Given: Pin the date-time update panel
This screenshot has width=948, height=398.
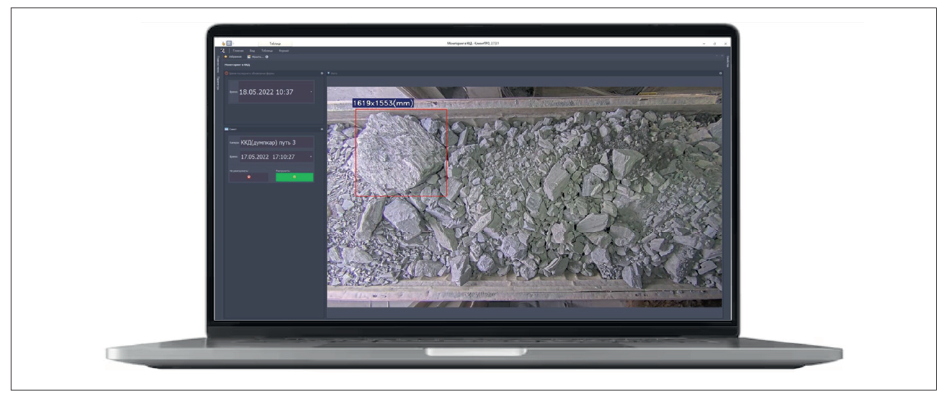Looking at the screenshot, I should tap(322, 73).
